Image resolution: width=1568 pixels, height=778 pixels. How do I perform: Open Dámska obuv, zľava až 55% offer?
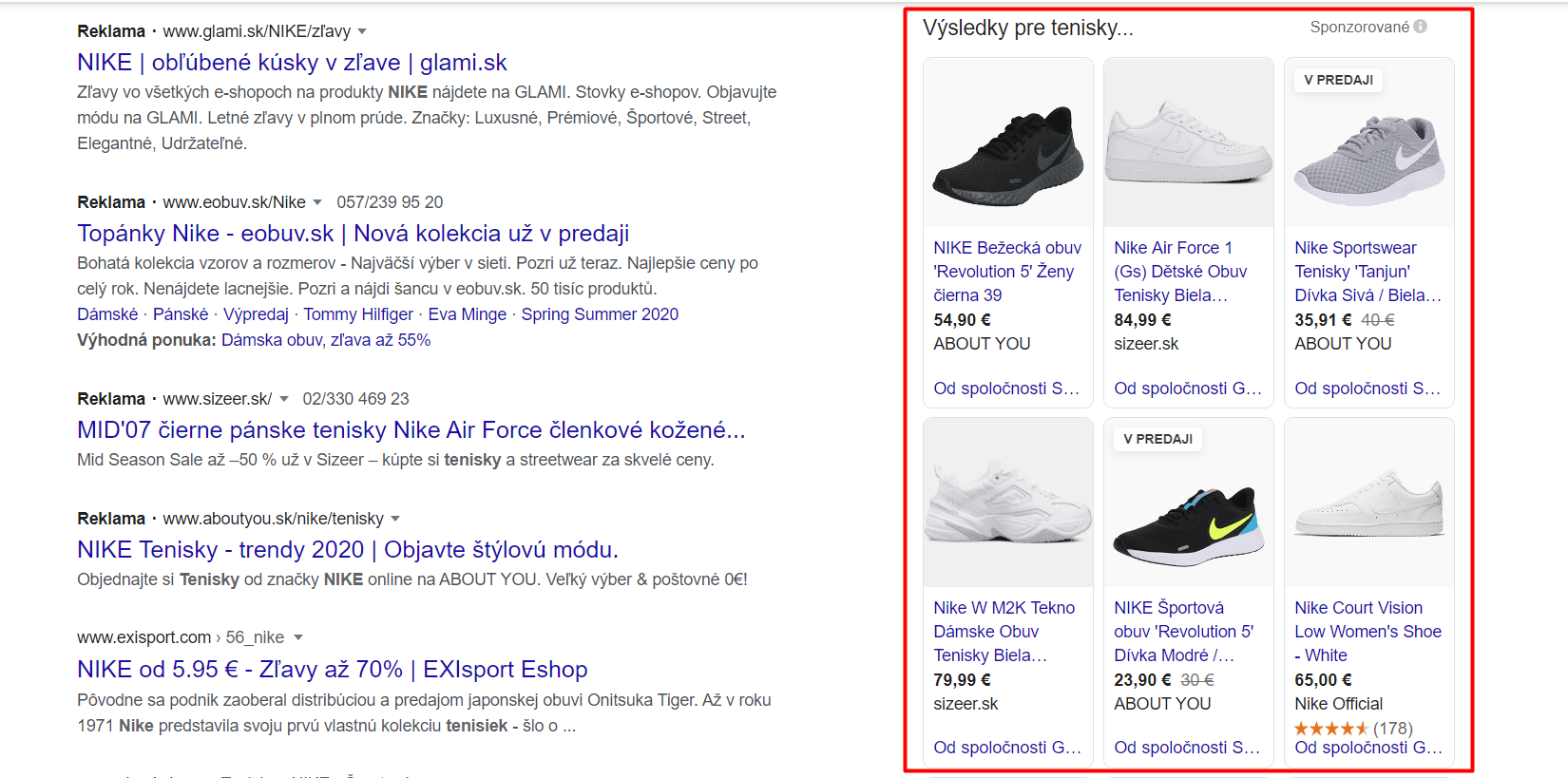[326, 340]
